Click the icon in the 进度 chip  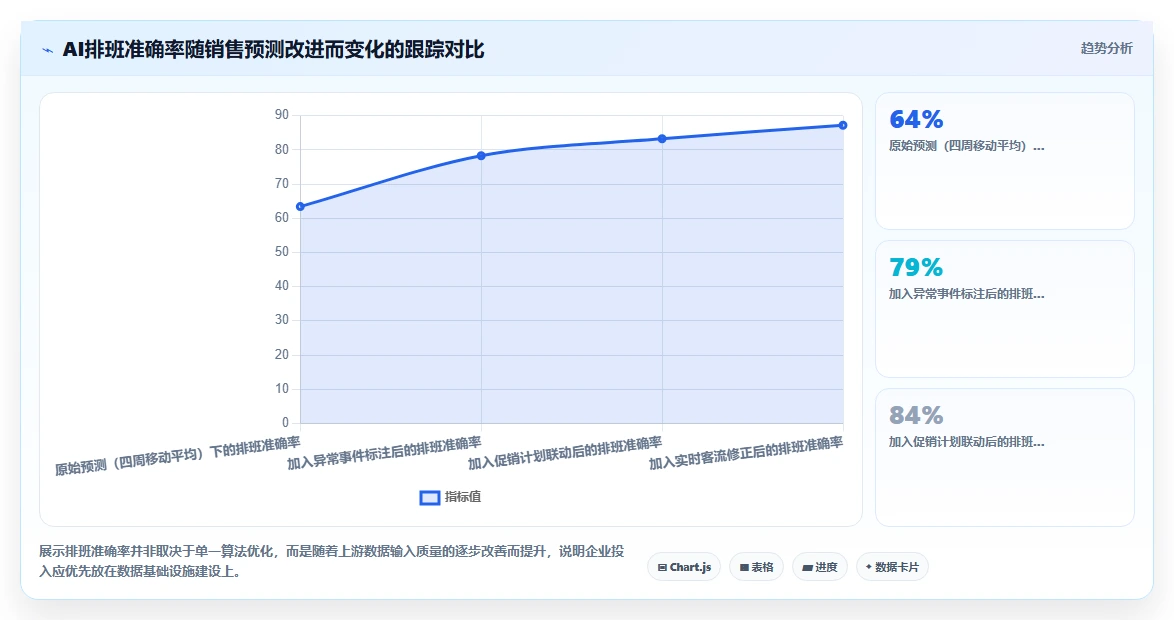click(x=807, y=568)
